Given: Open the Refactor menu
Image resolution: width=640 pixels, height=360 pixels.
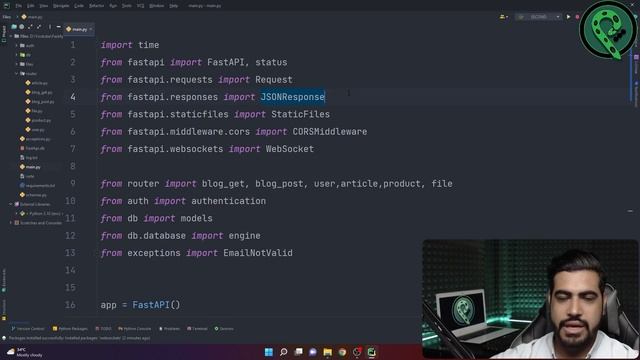Looking at the screenshot, I should pyautogui.click(x=97, y=6).
